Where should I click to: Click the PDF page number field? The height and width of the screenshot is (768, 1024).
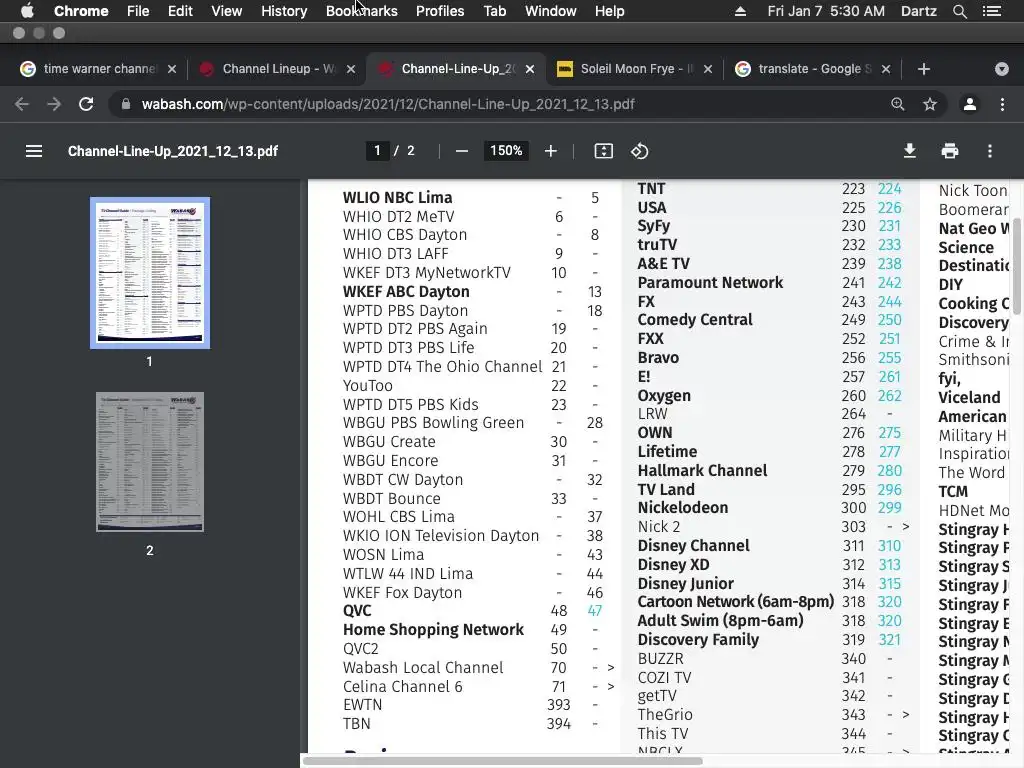coord(377,151)
